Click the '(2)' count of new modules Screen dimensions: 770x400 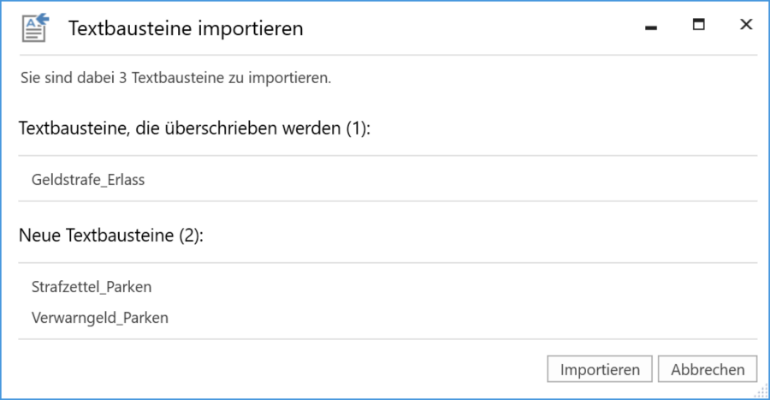click(189, 236)
